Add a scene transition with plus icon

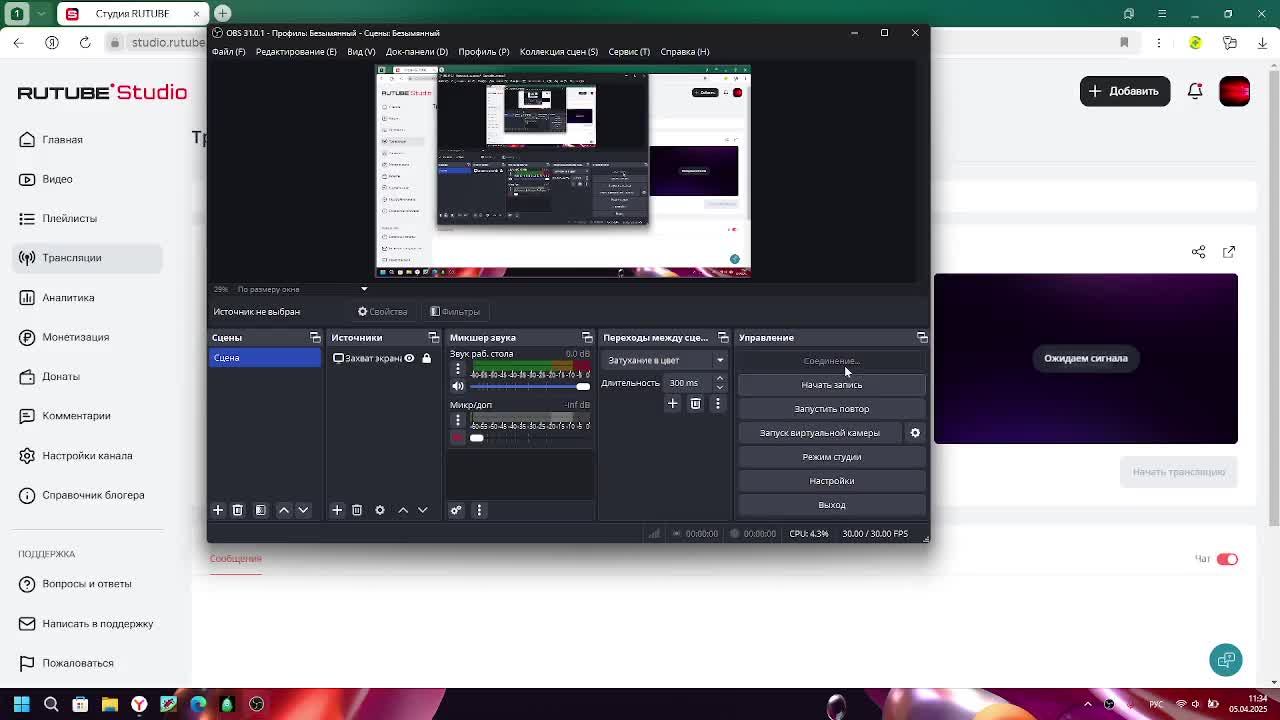tap(672, 403)
